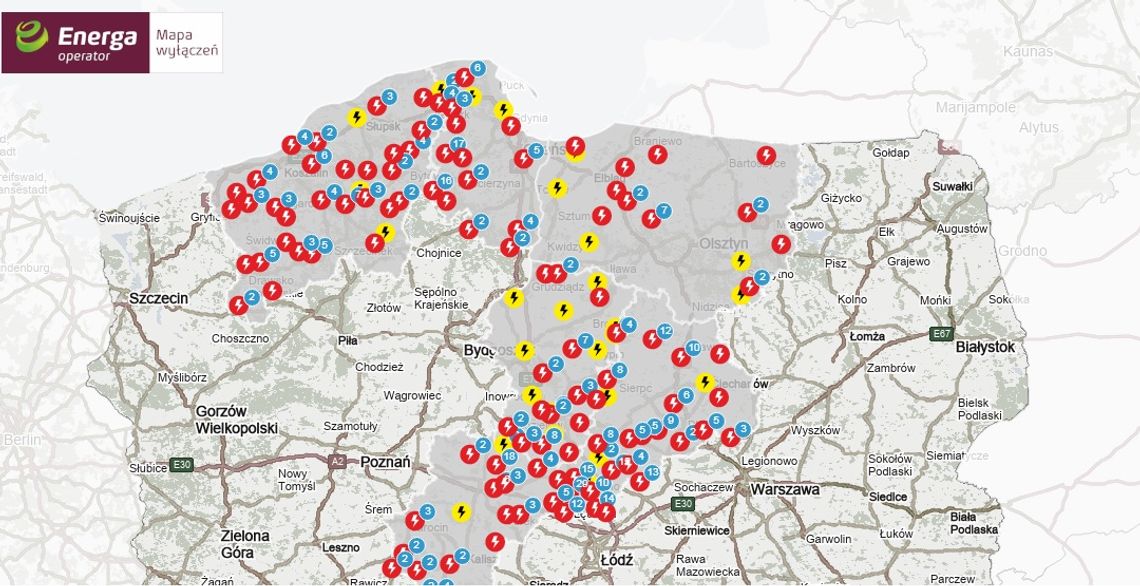The width and height of the screenshot is (1140, 586).
Task: Select the yellow planned-outage marker near Słupsk
Action: coord(356,117)
